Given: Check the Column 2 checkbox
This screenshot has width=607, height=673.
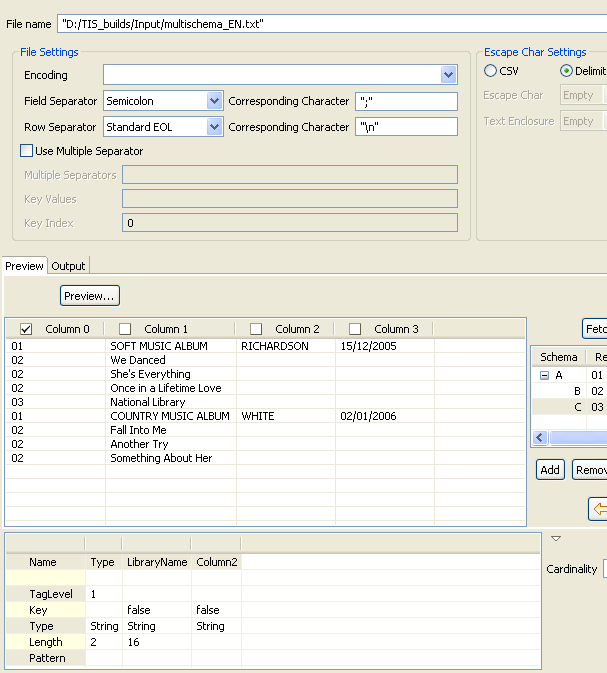Looking at the screenshot, I should coord(256,329).
